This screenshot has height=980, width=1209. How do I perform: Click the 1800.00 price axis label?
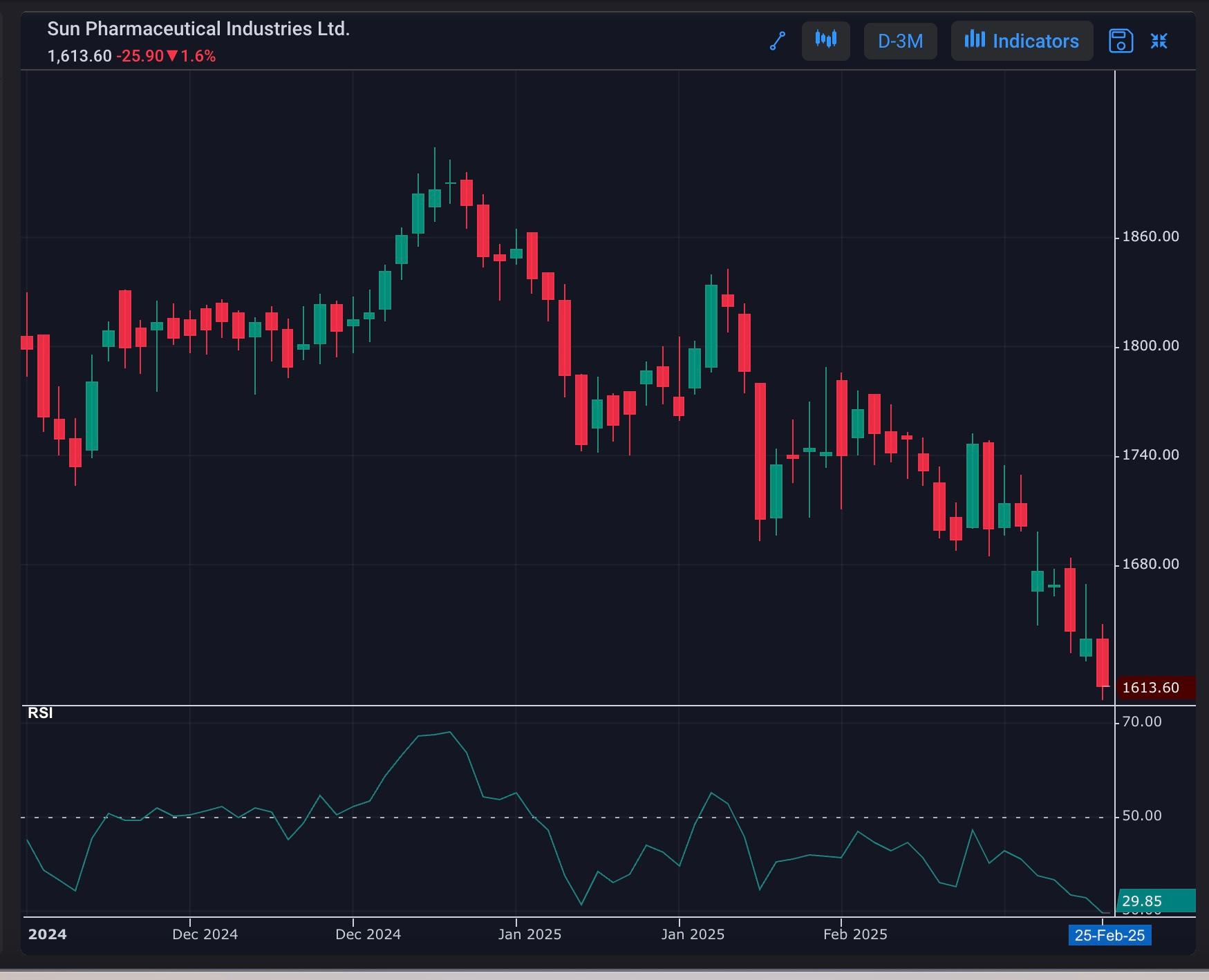point(1150,346)
